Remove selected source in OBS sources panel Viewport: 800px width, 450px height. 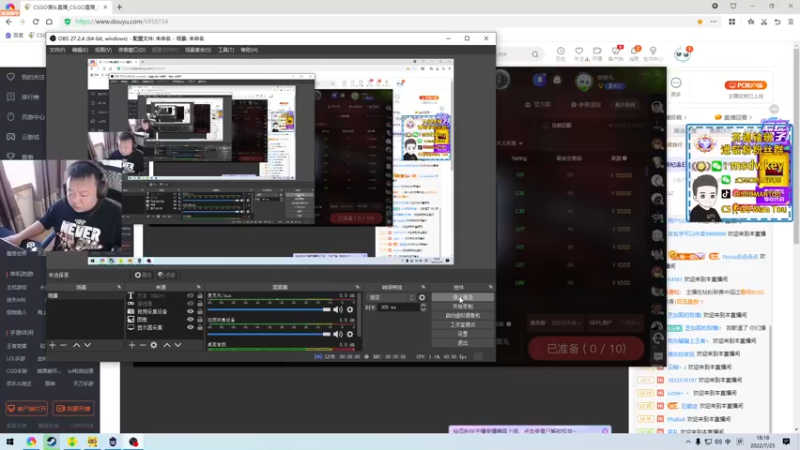[143, 345]
